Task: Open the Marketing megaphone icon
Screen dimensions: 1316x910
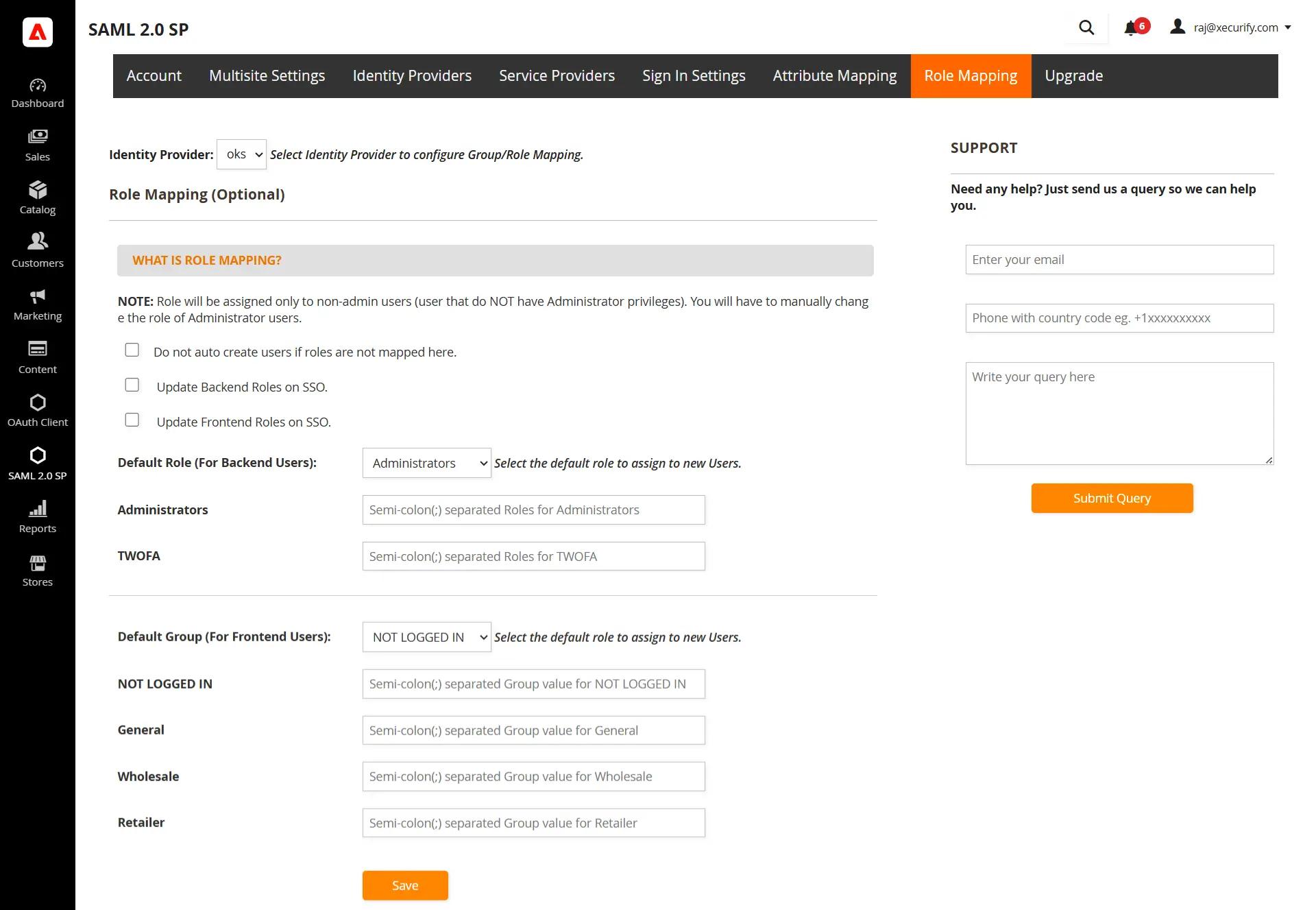Action: pyautogui.click(x=38, y=296)
